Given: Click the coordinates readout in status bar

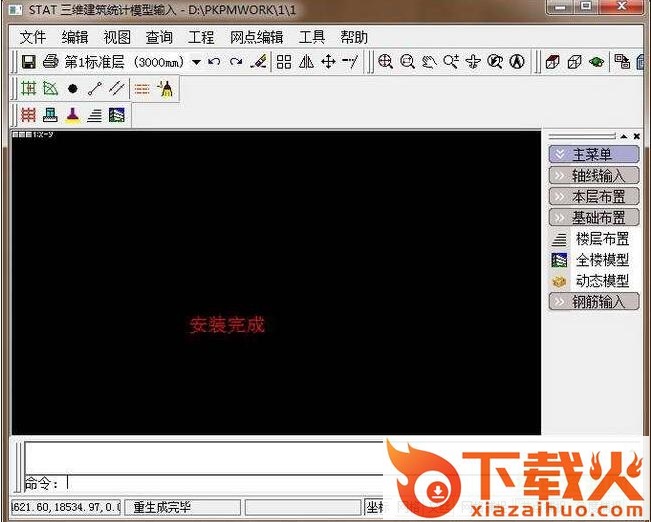Looking at the screenshot, I should tap(66, 507).
